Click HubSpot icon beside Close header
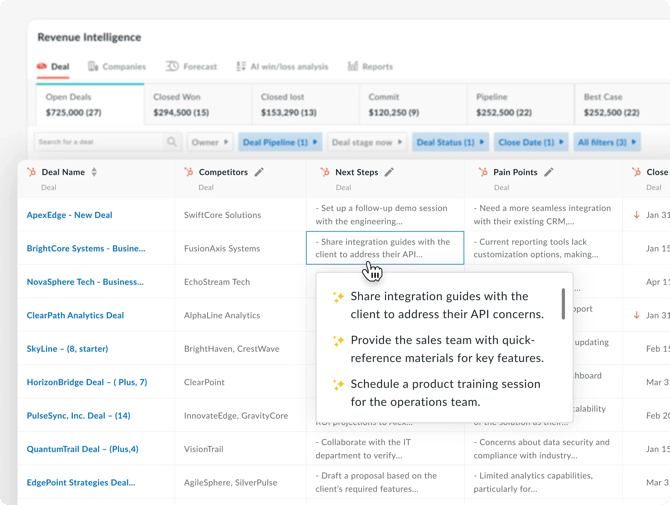This screenshot has width=670, height=505. (636, 172)
